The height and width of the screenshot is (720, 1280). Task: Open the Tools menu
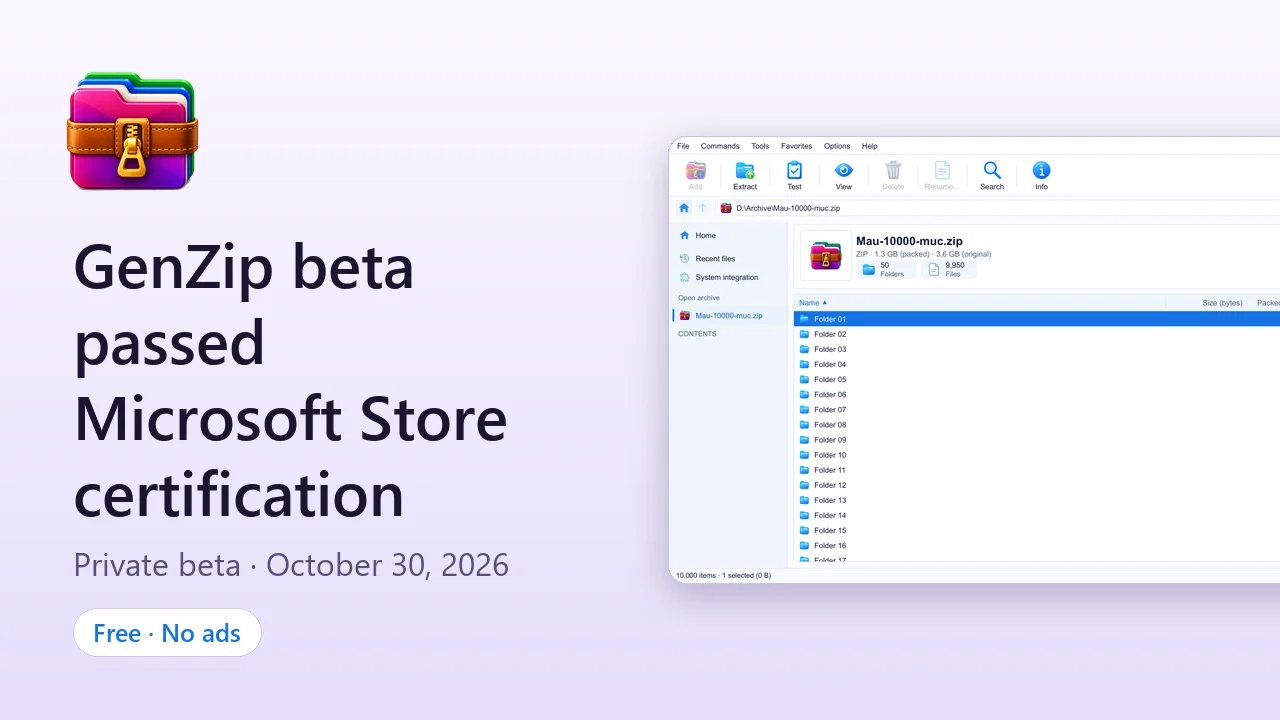pyautogui.click(x=760, y=146)
